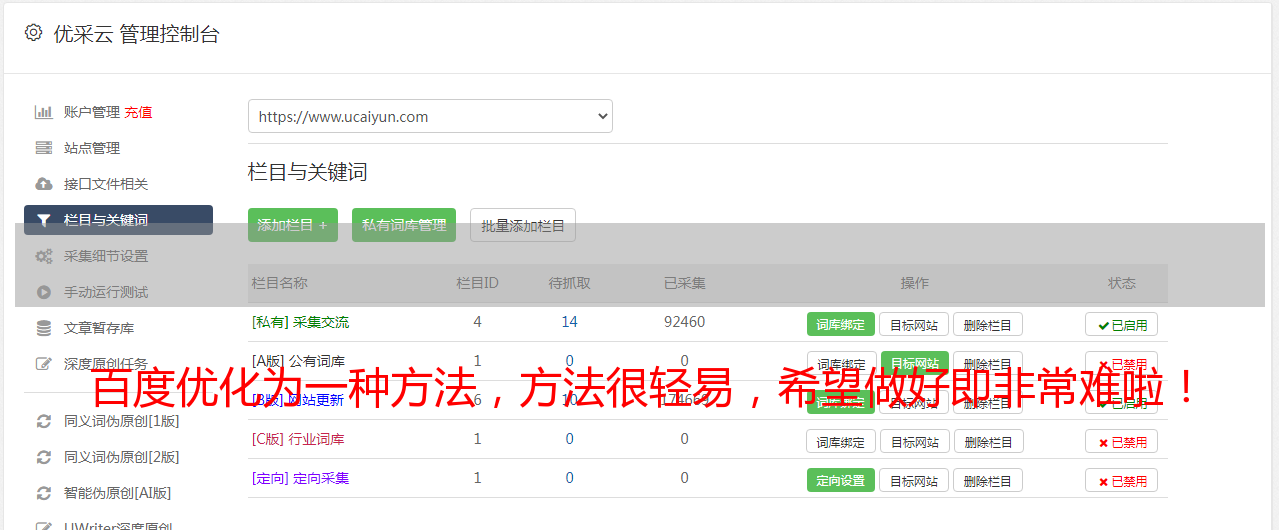
Task: Open the https://www.ucaiyun.com site dropdown
Action: (x=430, y=116)
